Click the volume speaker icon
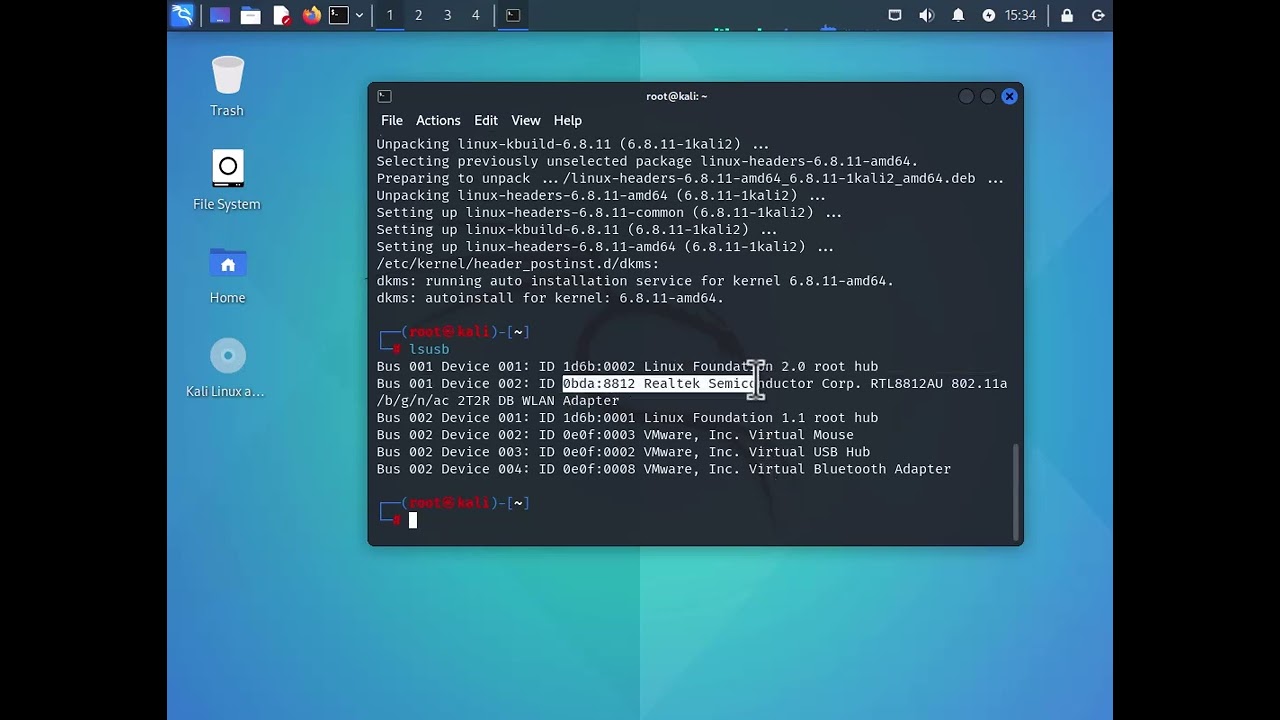This screenshot has width=1280, height=720. pyautogui.click(x=926, y=15)
